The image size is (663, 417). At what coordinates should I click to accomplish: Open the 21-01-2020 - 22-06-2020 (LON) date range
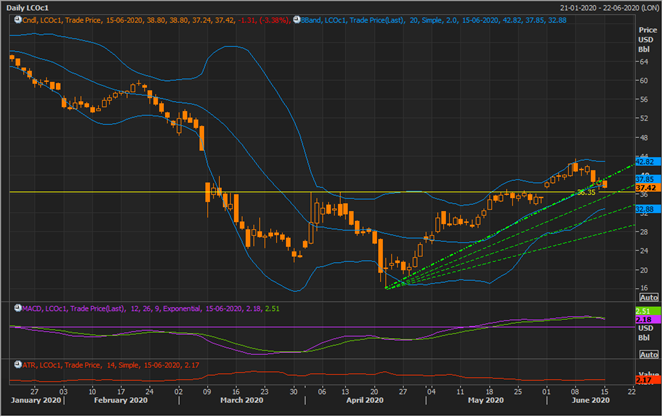tap(609, 8)
